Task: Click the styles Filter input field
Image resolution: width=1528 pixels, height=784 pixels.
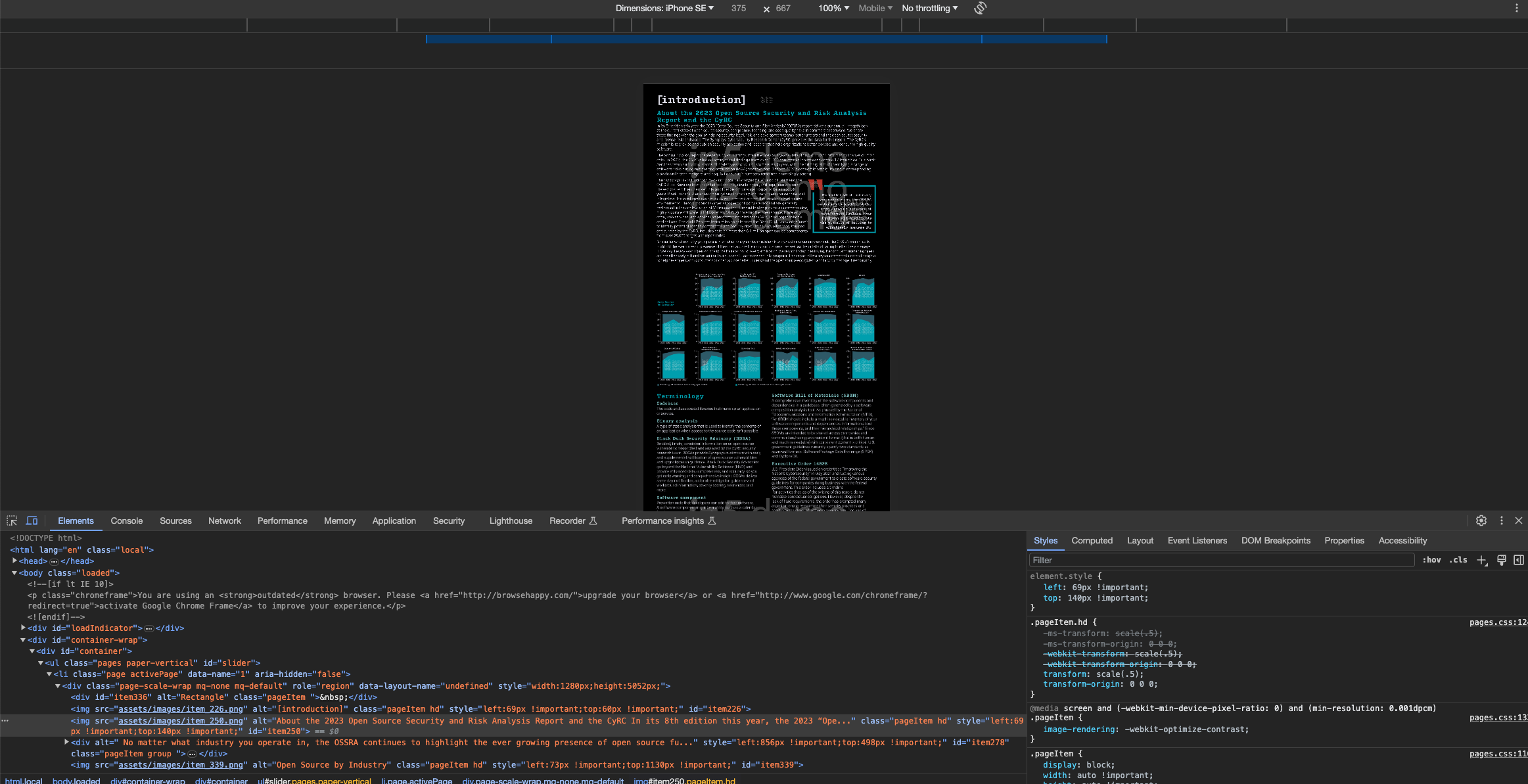Action: pyautogui.click(x=1221, y=560)
